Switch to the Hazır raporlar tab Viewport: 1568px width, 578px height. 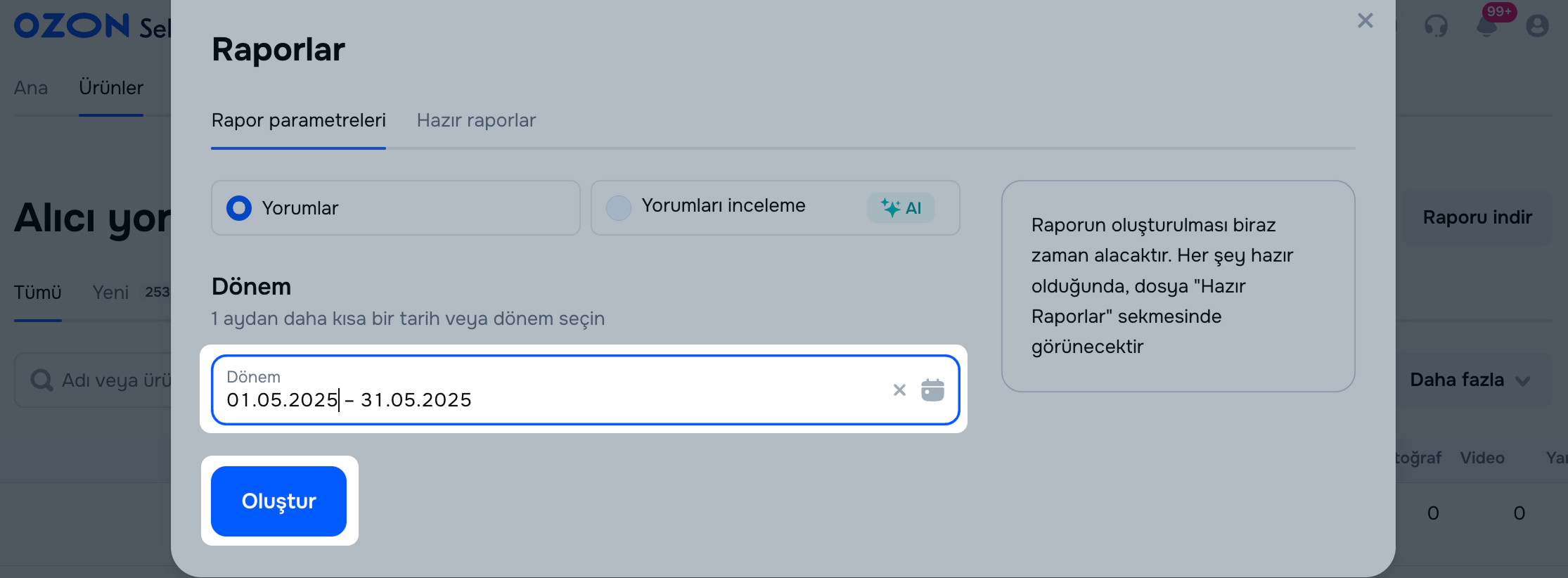tap(476, 120)
